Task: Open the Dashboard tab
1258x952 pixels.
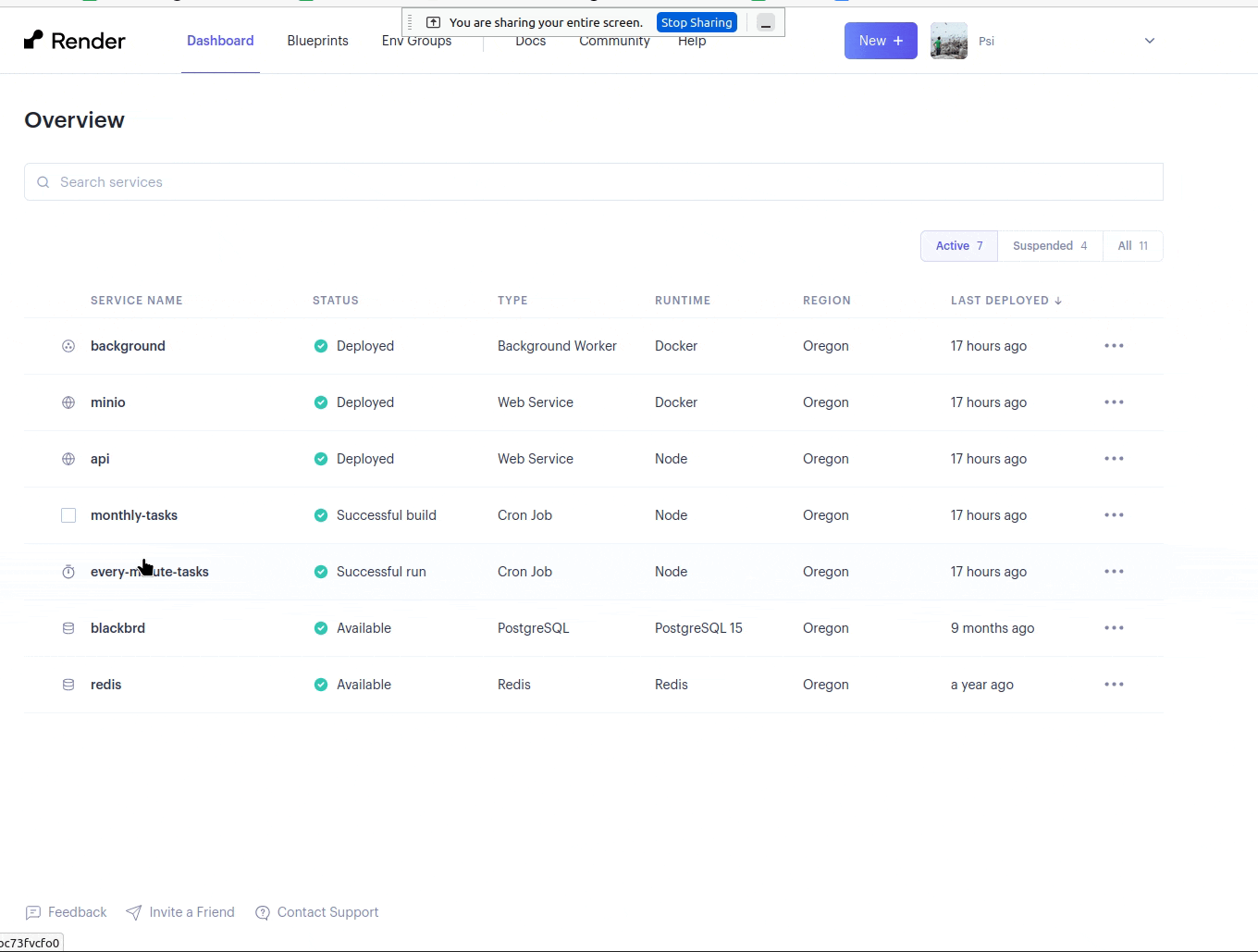Action: point(220,41)
